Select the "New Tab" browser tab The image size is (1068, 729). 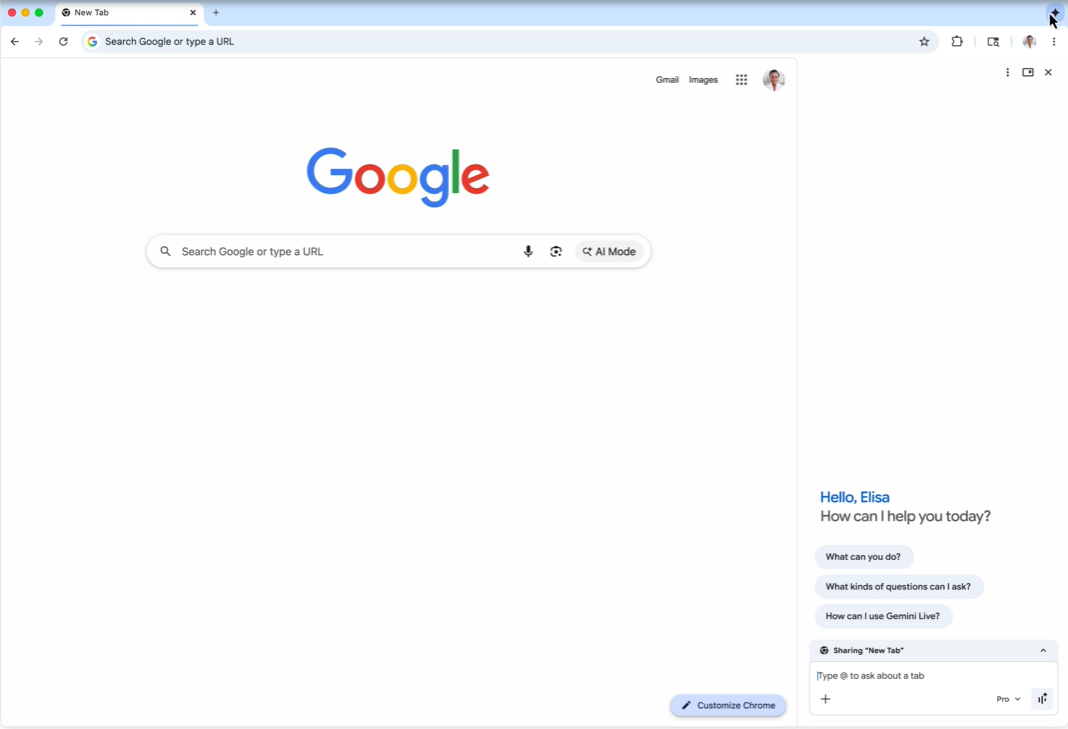click(x=120, y=13)
